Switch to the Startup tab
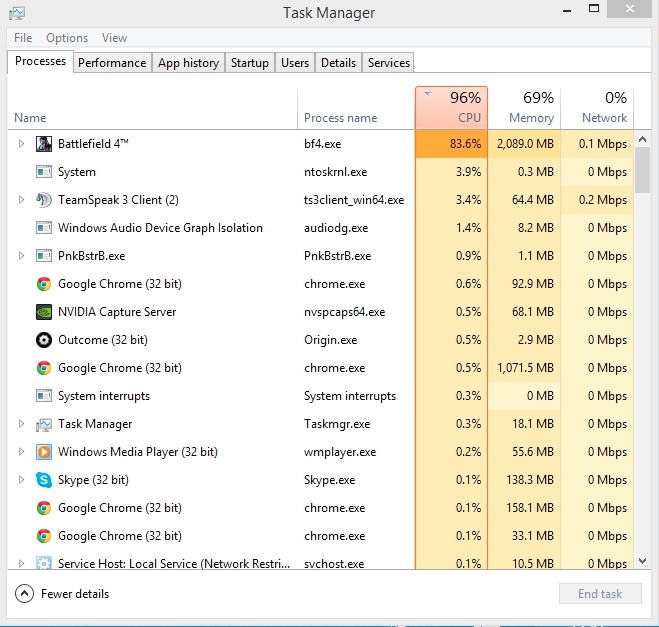This screenshot has height=627, width=659. point(250,63)
